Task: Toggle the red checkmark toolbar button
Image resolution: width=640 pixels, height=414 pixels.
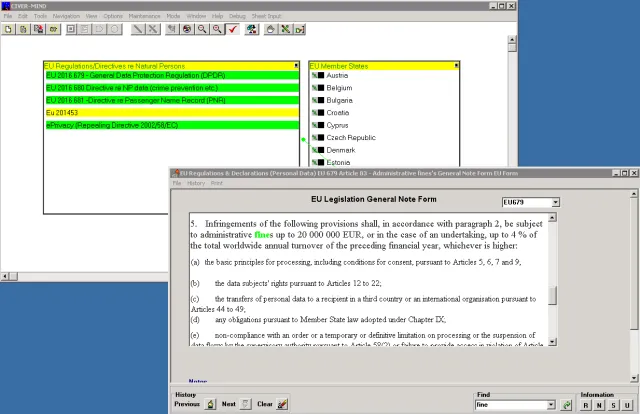Action: click(x=233, y=29)
